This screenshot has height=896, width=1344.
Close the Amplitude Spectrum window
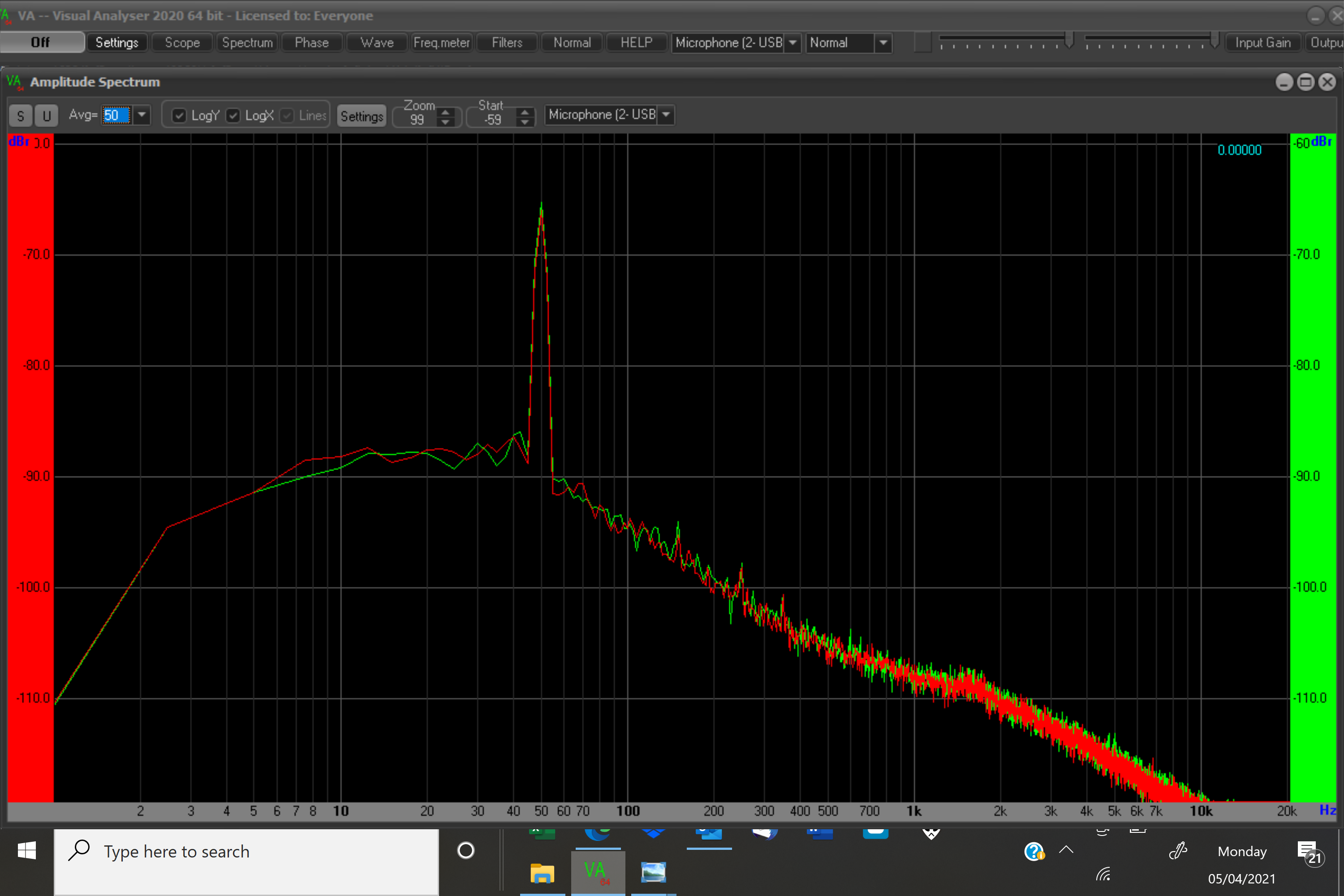[1327, 82]
